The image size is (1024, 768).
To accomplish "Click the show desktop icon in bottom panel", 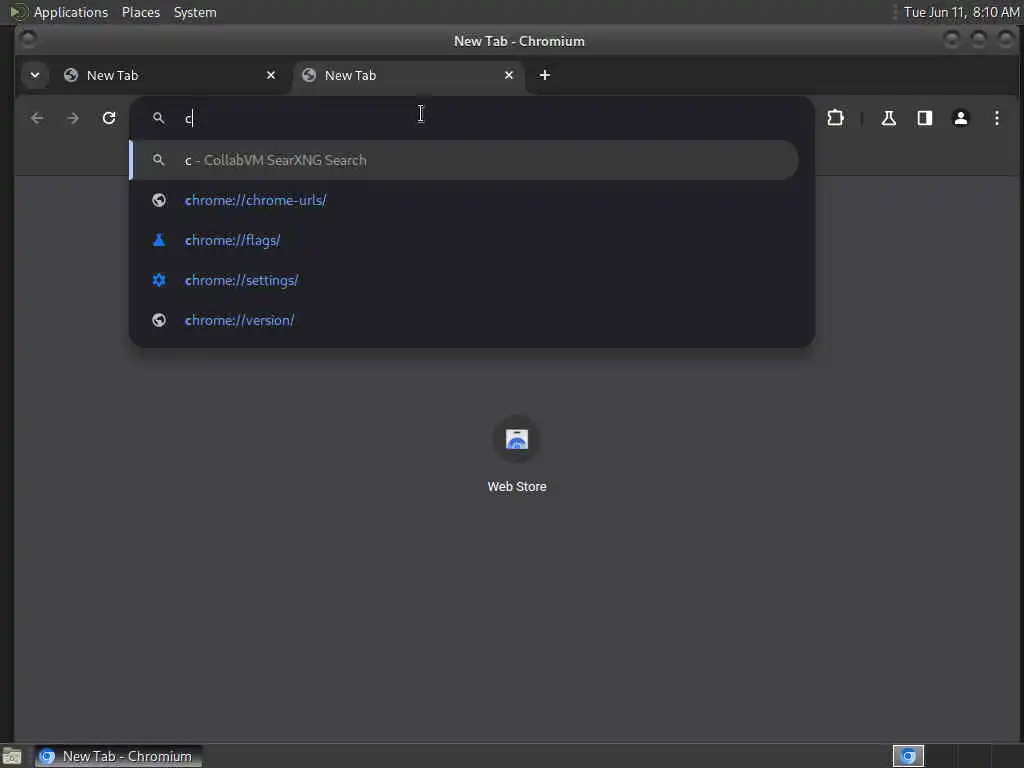I will pos(12,757).
